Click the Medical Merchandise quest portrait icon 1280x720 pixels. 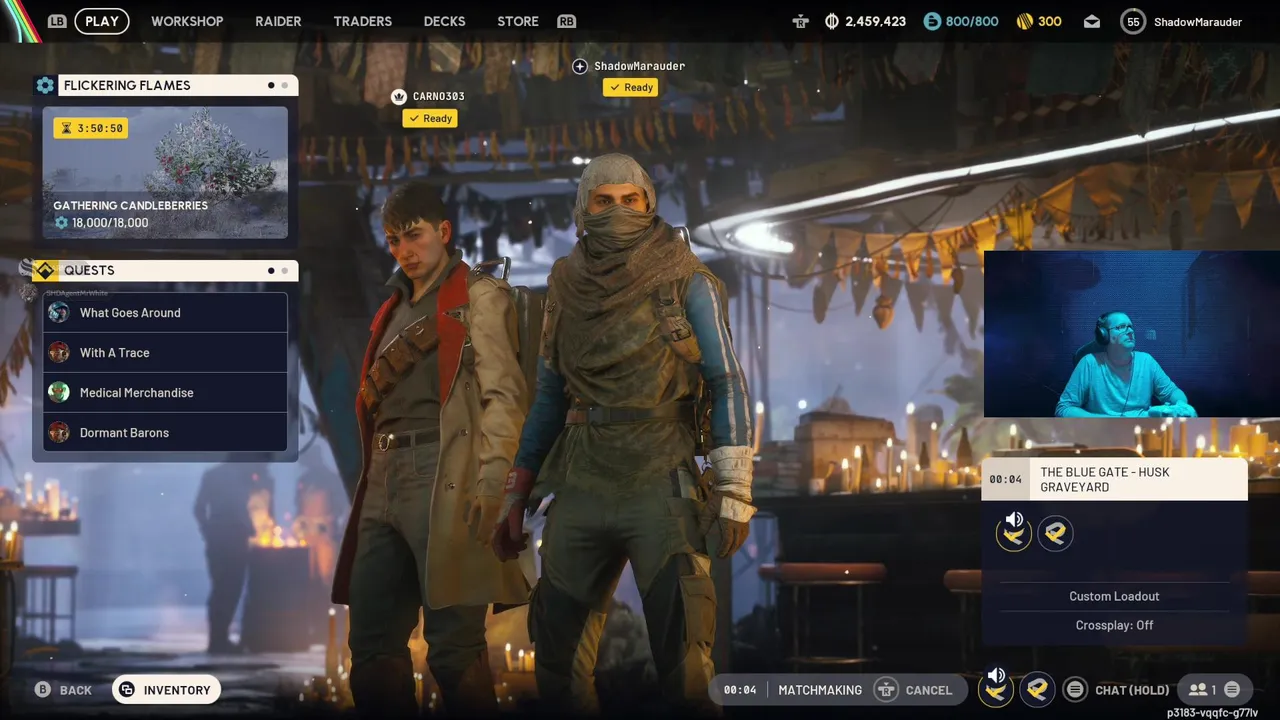coord(59,392)
